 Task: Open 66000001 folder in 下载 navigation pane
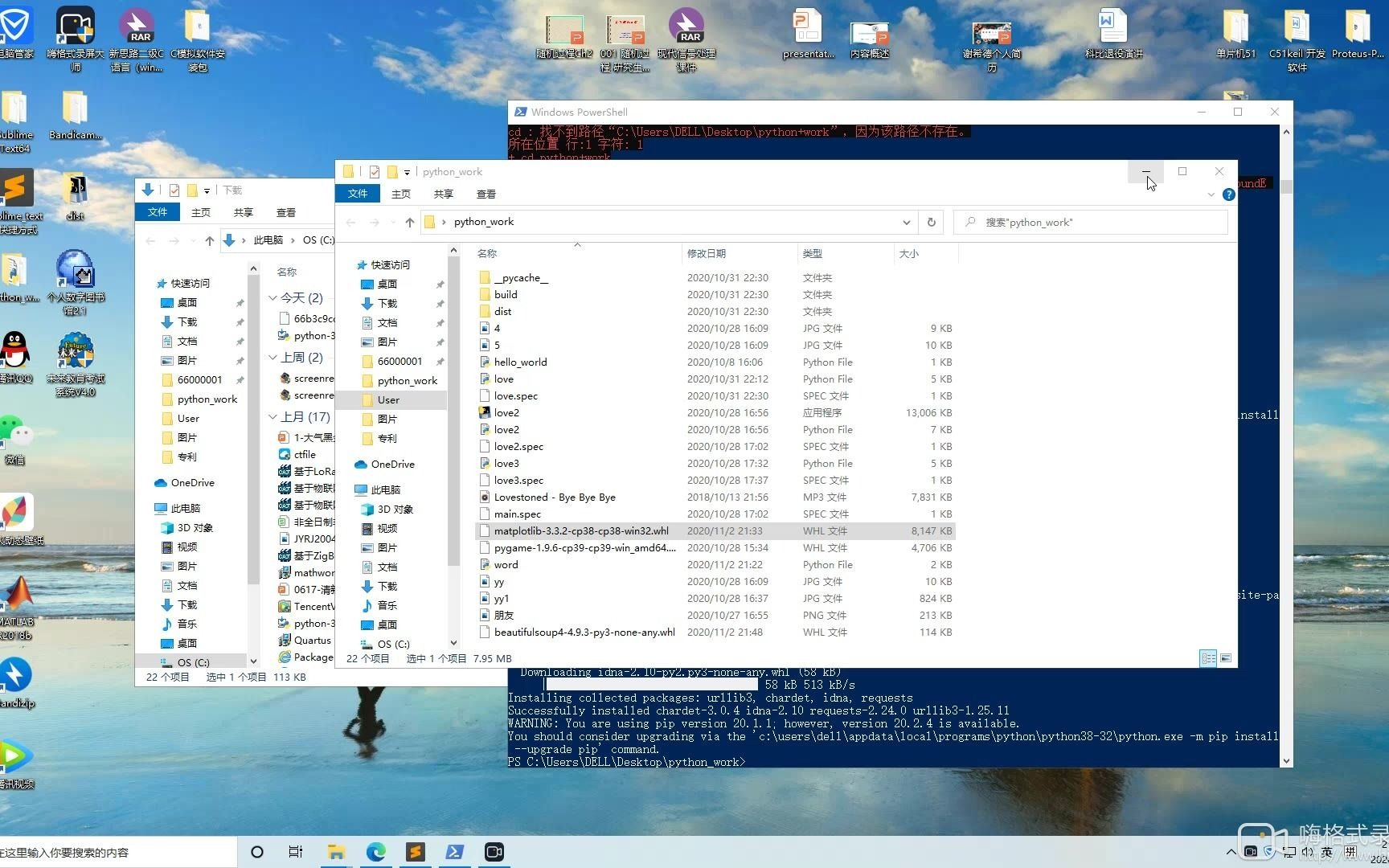coord(199,379)
